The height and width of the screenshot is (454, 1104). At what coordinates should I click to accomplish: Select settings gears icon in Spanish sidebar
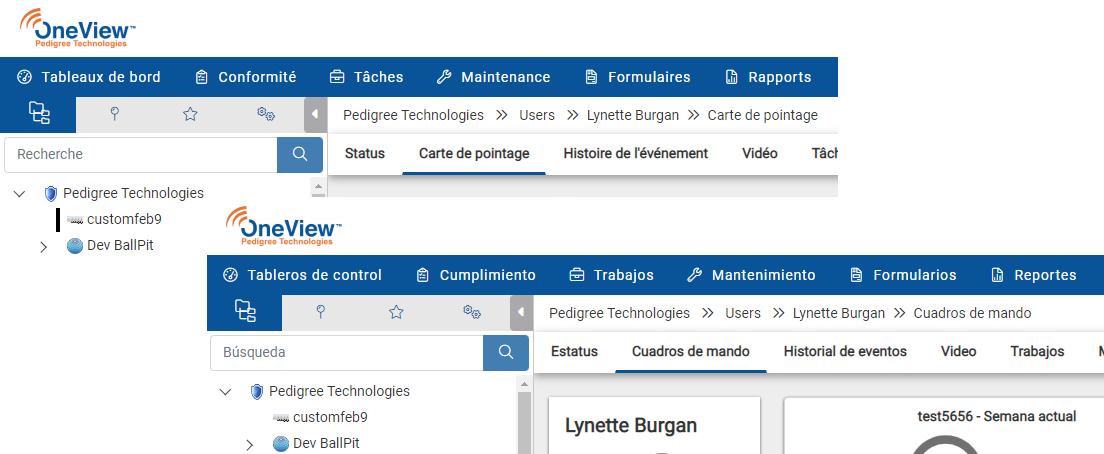[x=471, y=312]
